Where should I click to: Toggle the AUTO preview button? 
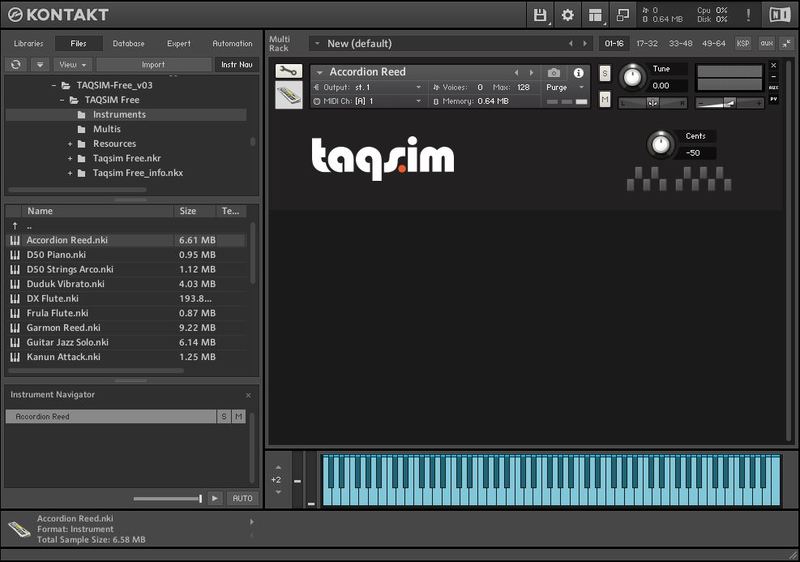pos(242,498)
